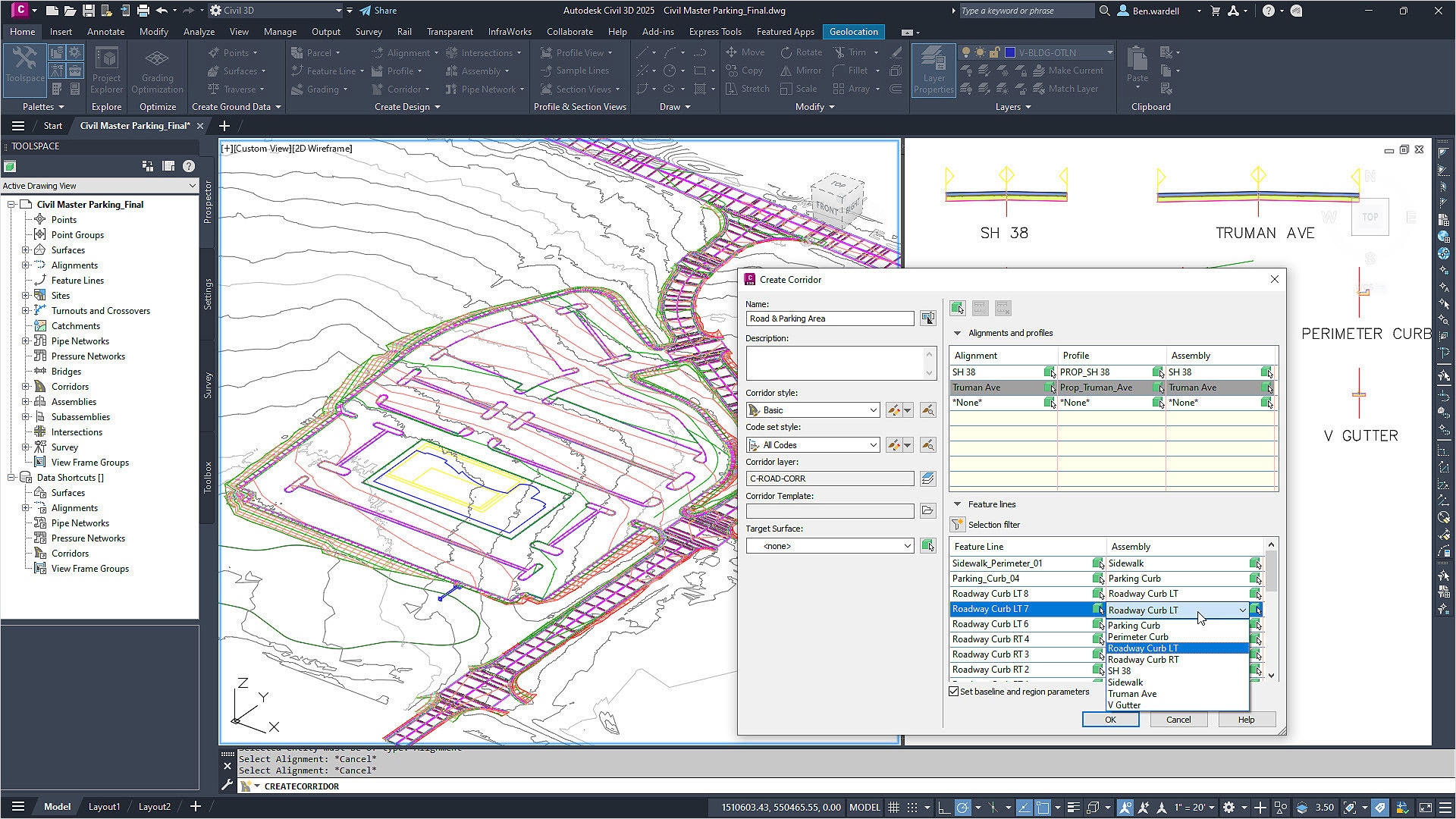Image resolution: width=1456 pixels, height=819 pixels.
Task: Open the Geolocation ribbon tab
Action: click(853, 31)
